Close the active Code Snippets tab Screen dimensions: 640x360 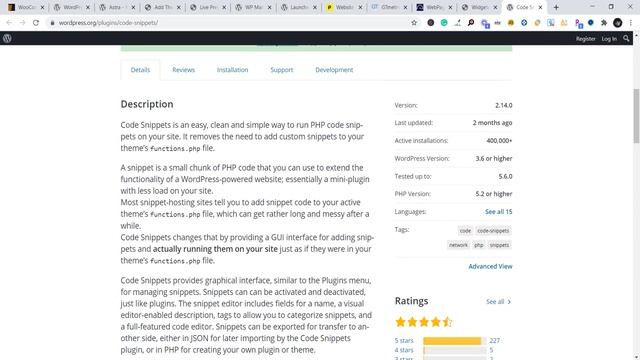tap(540, 7)
